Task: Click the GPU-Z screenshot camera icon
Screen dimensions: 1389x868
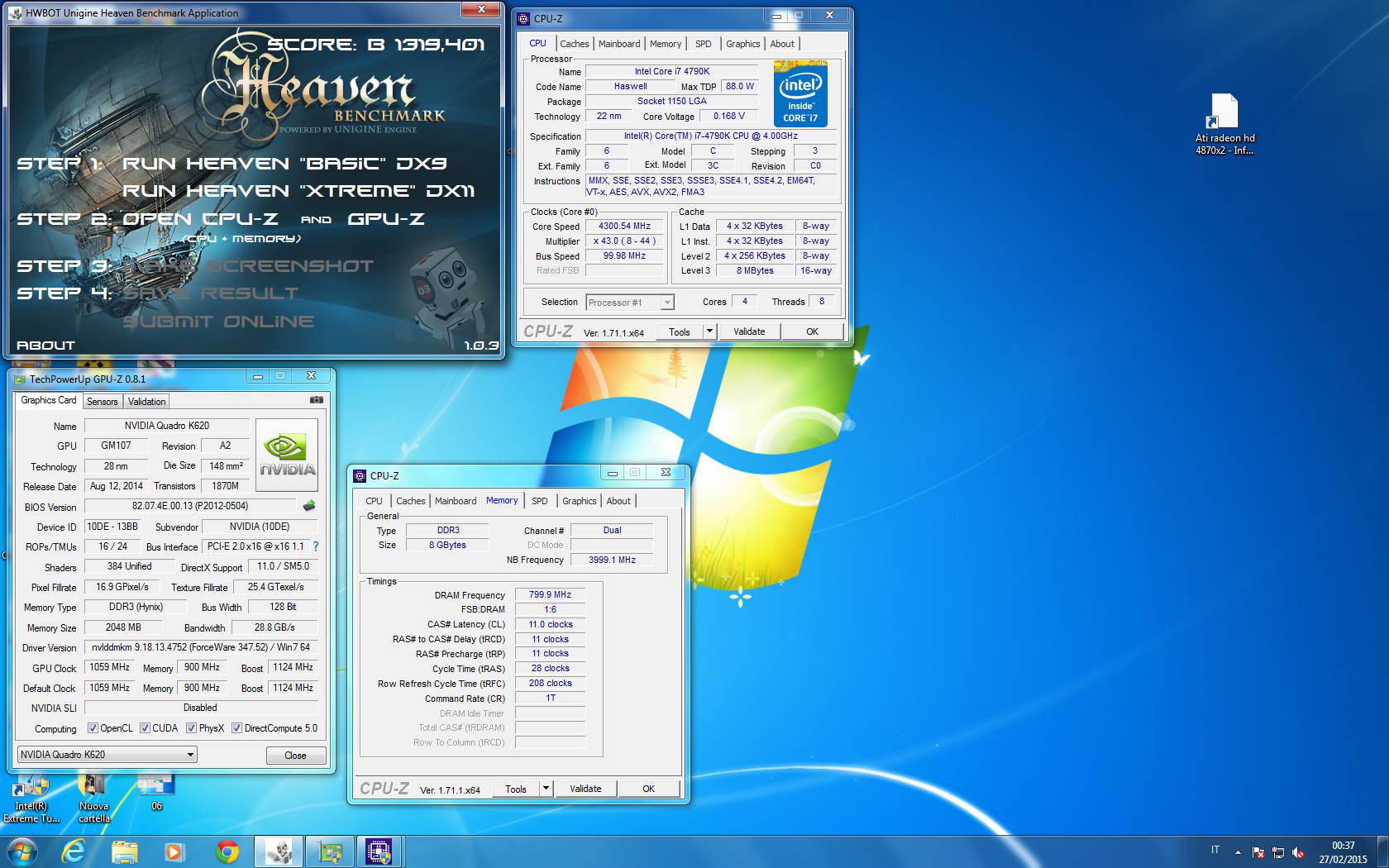Action: click(x=316, y=400)
